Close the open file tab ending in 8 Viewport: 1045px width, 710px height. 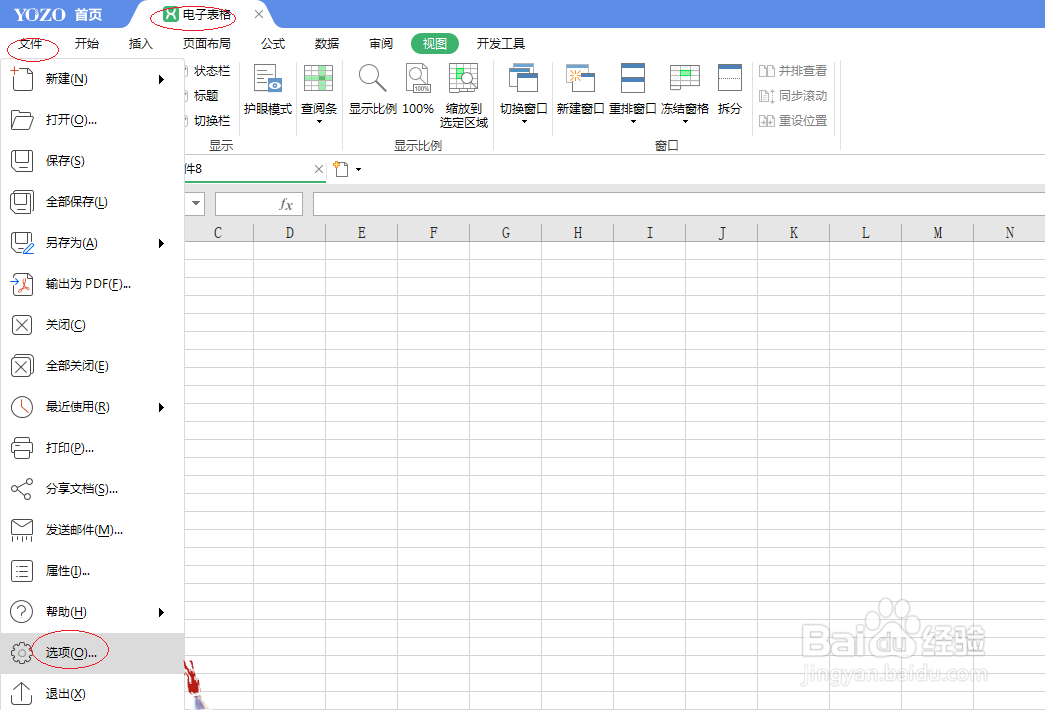pyautogui.click(x=319, y=169)
